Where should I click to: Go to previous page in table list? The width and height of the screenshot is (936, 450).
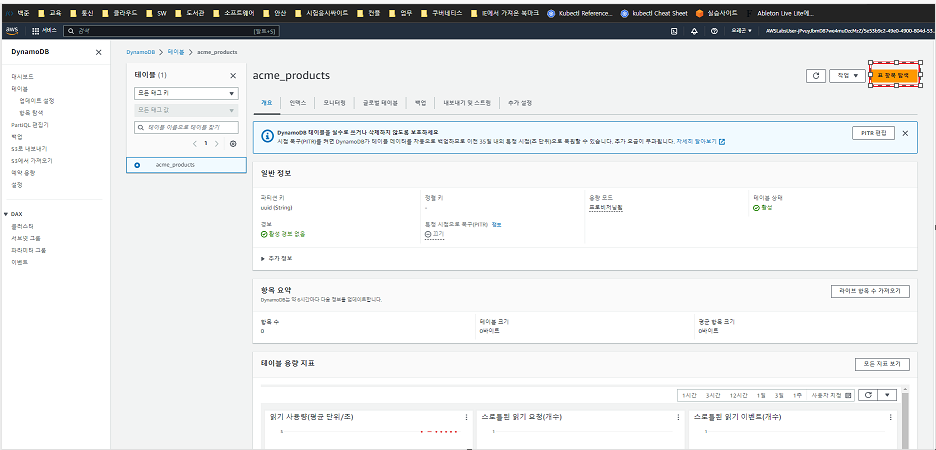[x=195, y=144]
